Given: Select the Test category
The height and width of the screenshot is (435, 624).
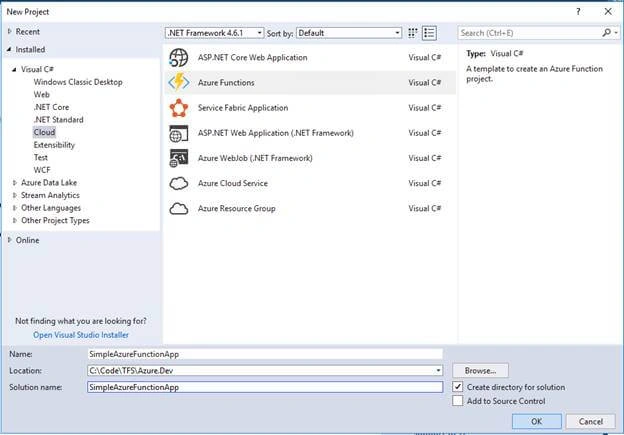Looking at the screenshot, I should click(41, 158).
